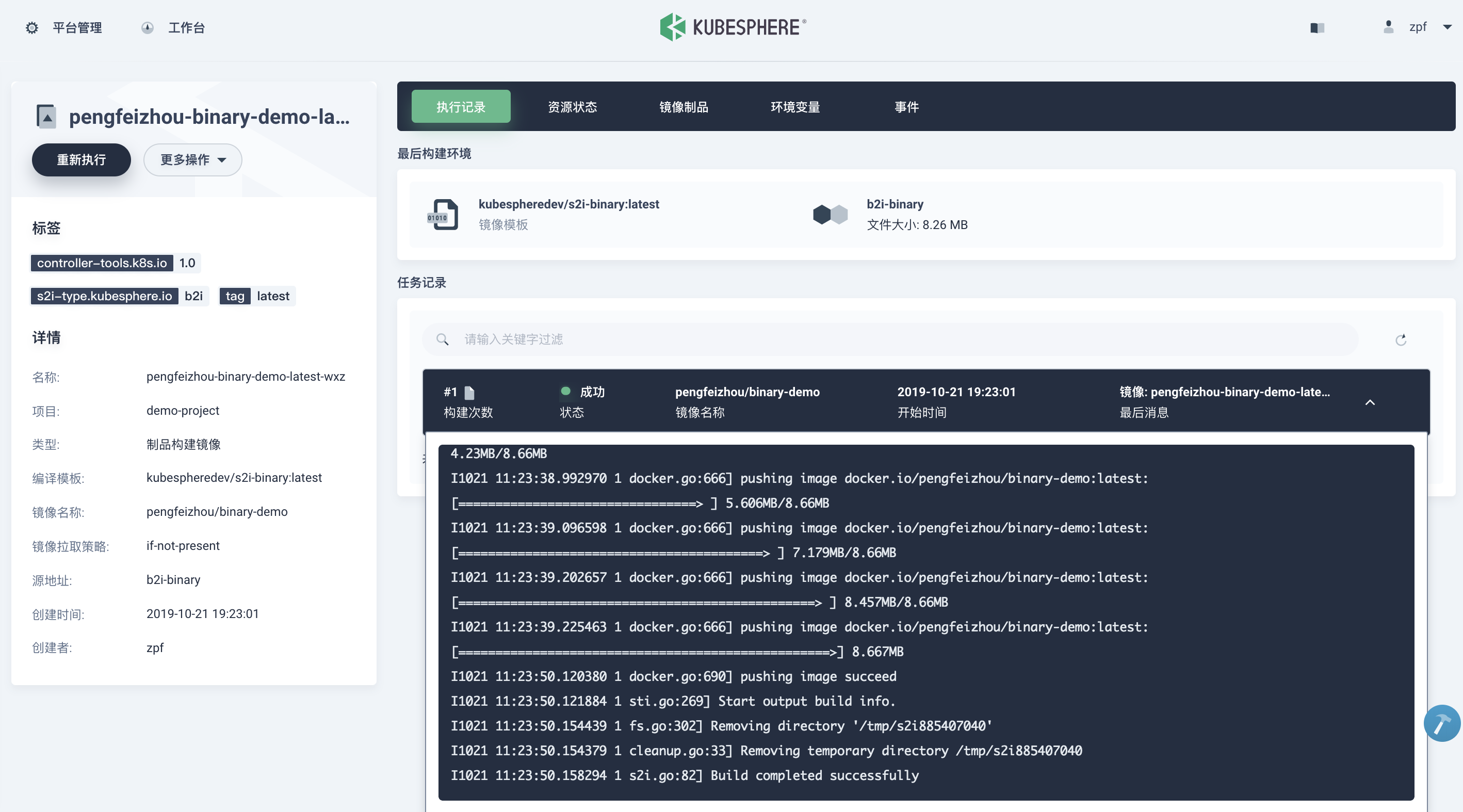Click the user avatar icon
1463x812 pixels.
[1388, 27]
